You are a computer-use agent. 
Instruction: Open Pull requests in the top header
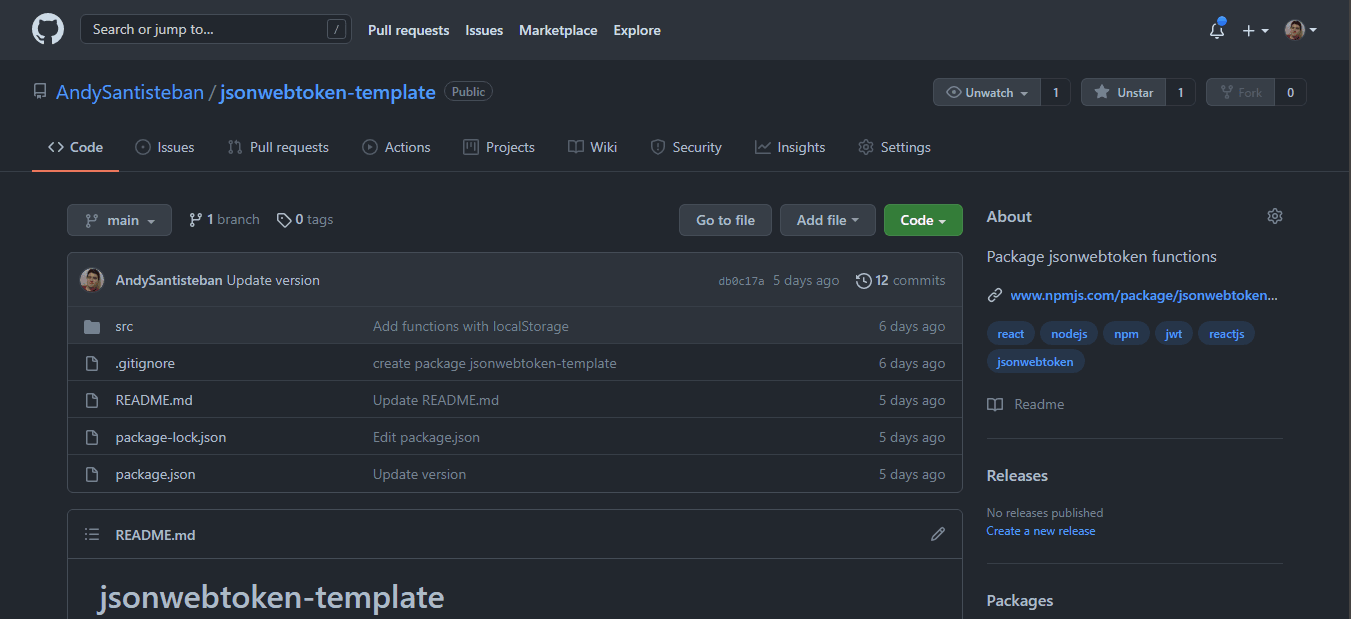point(408,30)
